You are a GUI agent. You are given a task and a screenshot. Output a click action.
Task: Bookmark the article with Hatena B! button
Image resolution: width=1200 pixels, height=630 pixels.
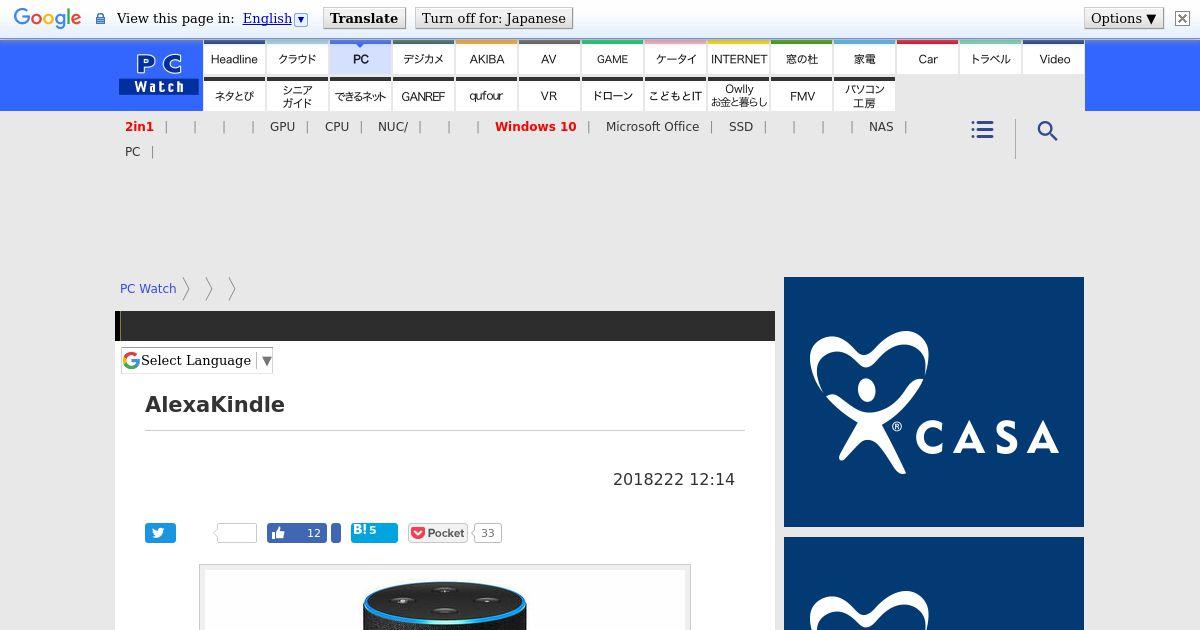[x=374, y=532]
